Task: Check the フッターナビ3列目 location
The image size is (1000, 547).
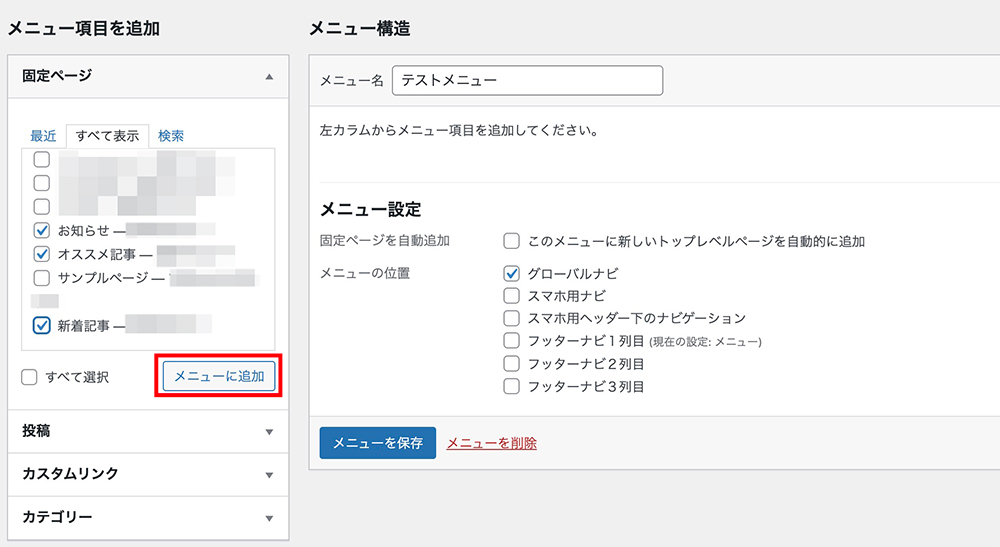Action: coord(511,386)
